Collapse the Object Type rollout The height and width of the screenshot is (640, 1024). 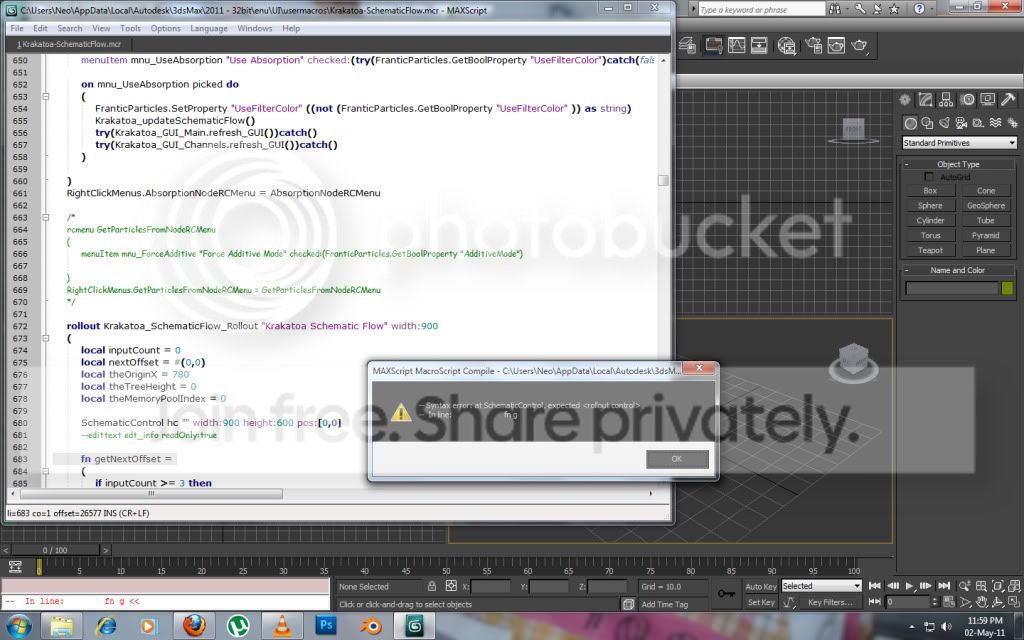point(958,164)
